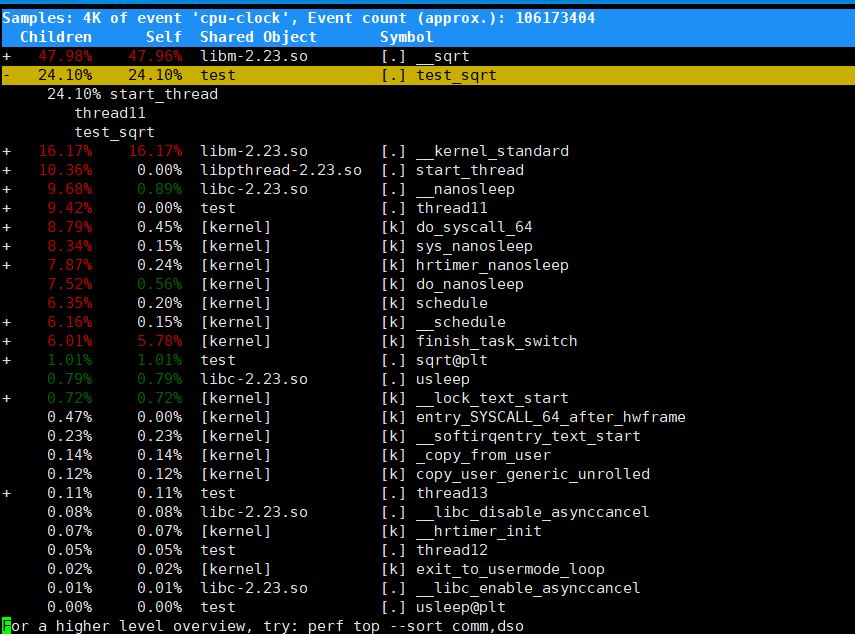Select the entry_SYSCALL_64_after_hwframe symbol
This screenshot has height=634, width=855.
pyautogui.click(x=551, y=418)
